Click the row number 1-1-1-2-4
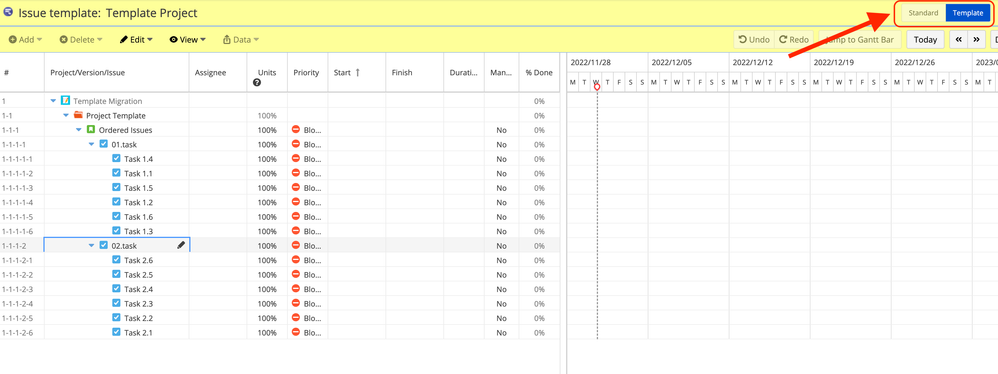Image resolution: width=998 pixels, height=374 pixels. (17, 303)
